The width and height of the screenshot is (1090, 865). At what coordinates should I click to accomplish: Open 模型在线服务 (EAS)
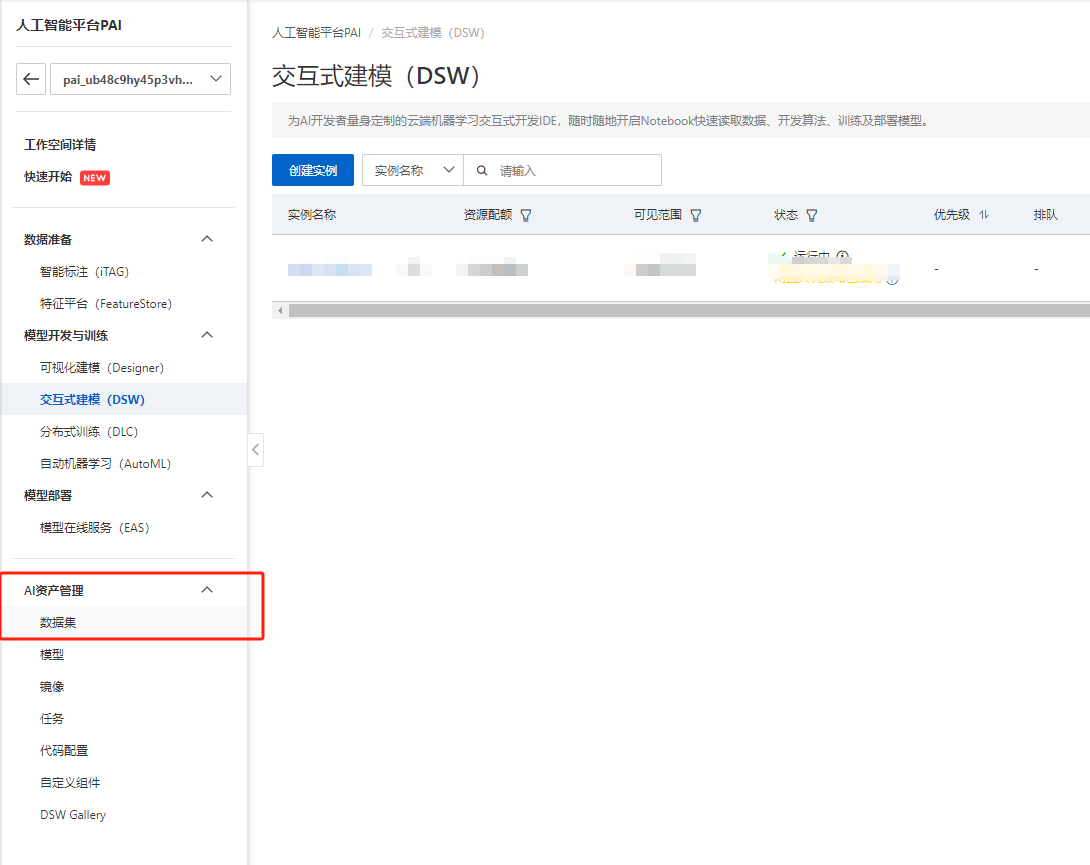pos(95,527)
